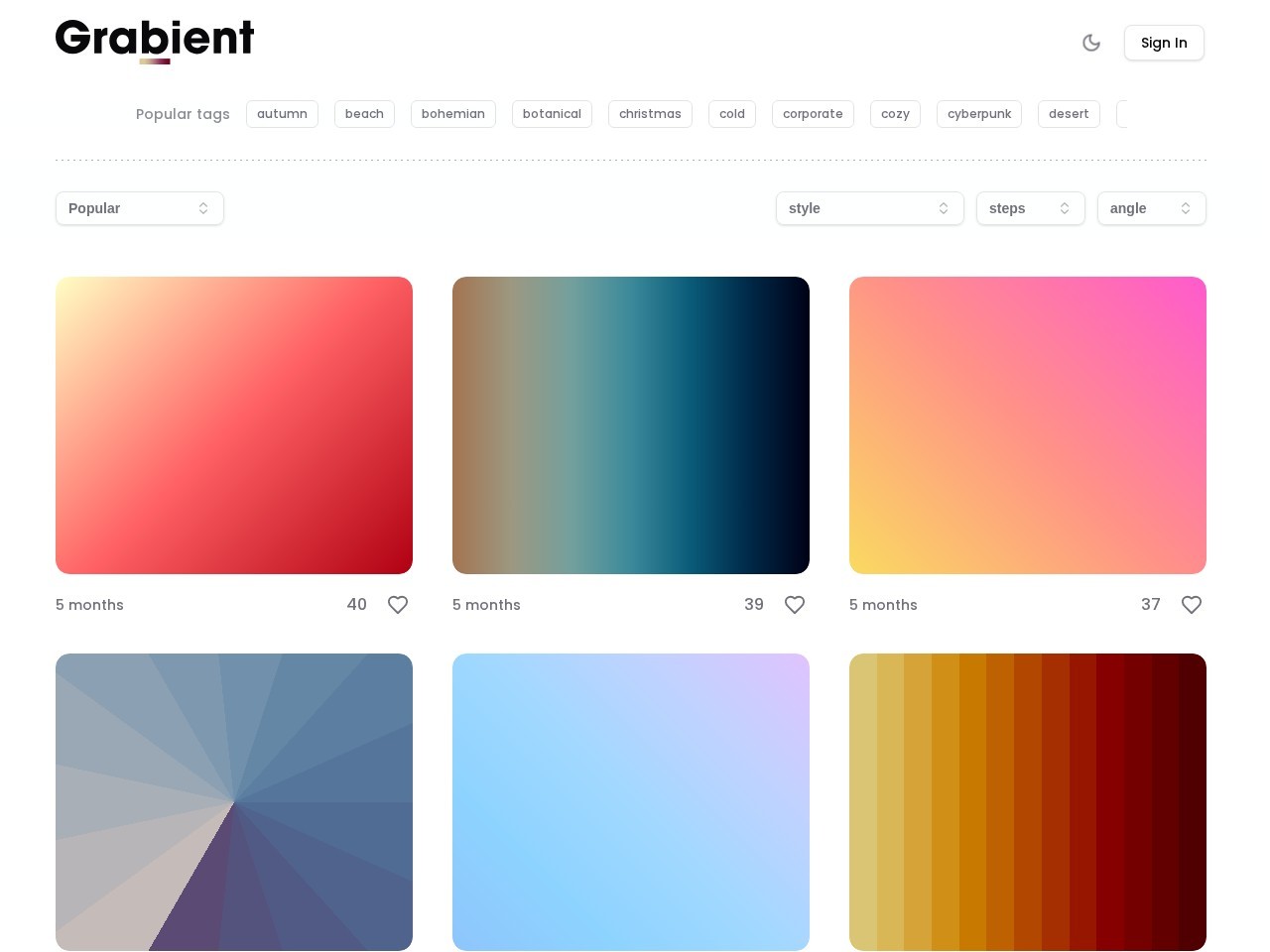Toggle the desert tag filter
This screenshot has height=952, width=1270.
(x=1069, y=114)
